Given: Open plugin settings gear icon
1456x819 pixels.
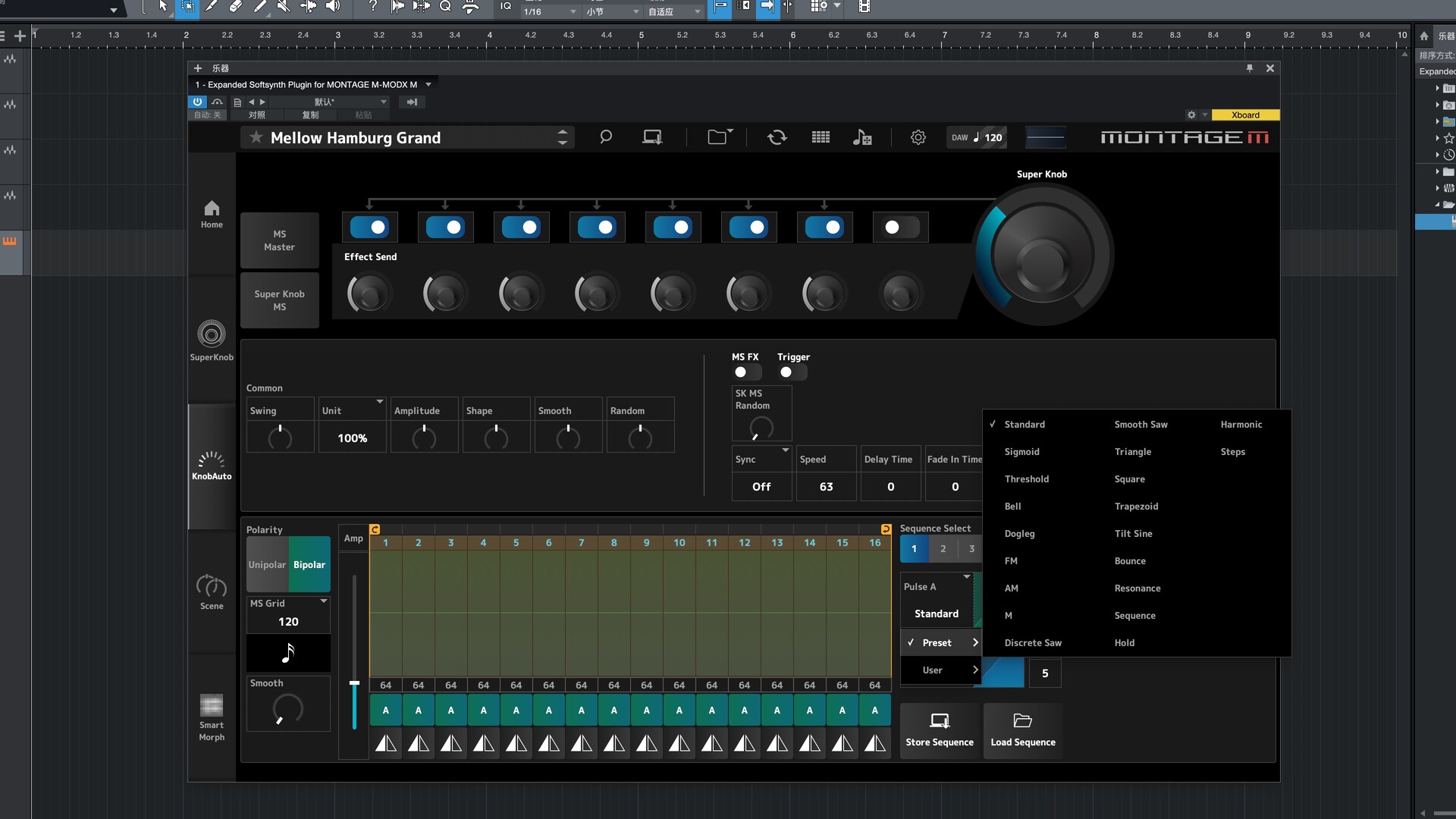Looking at the screenshot, I should (918, 137).
